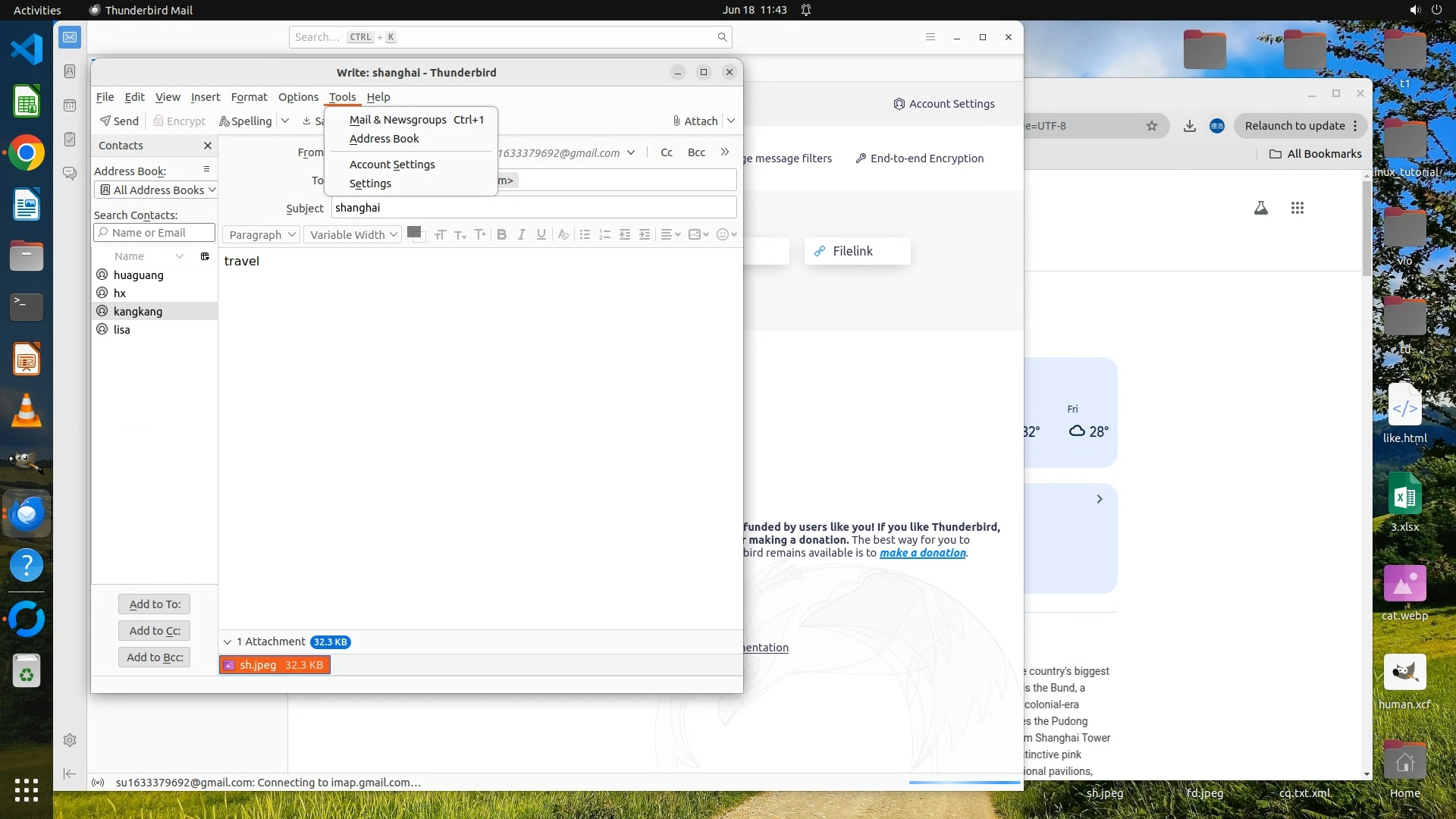Open the All Address Books dropdown
Viewport: 1456px width, 819px height.
(157, 190)
